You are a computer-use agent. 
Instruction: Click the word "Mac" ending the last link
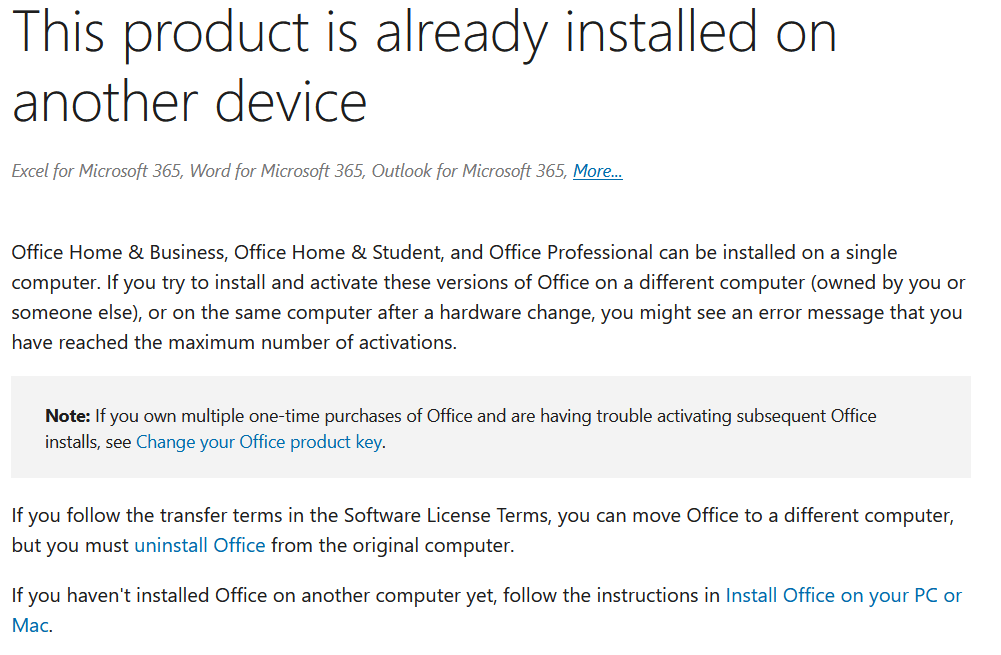(28, 625)
